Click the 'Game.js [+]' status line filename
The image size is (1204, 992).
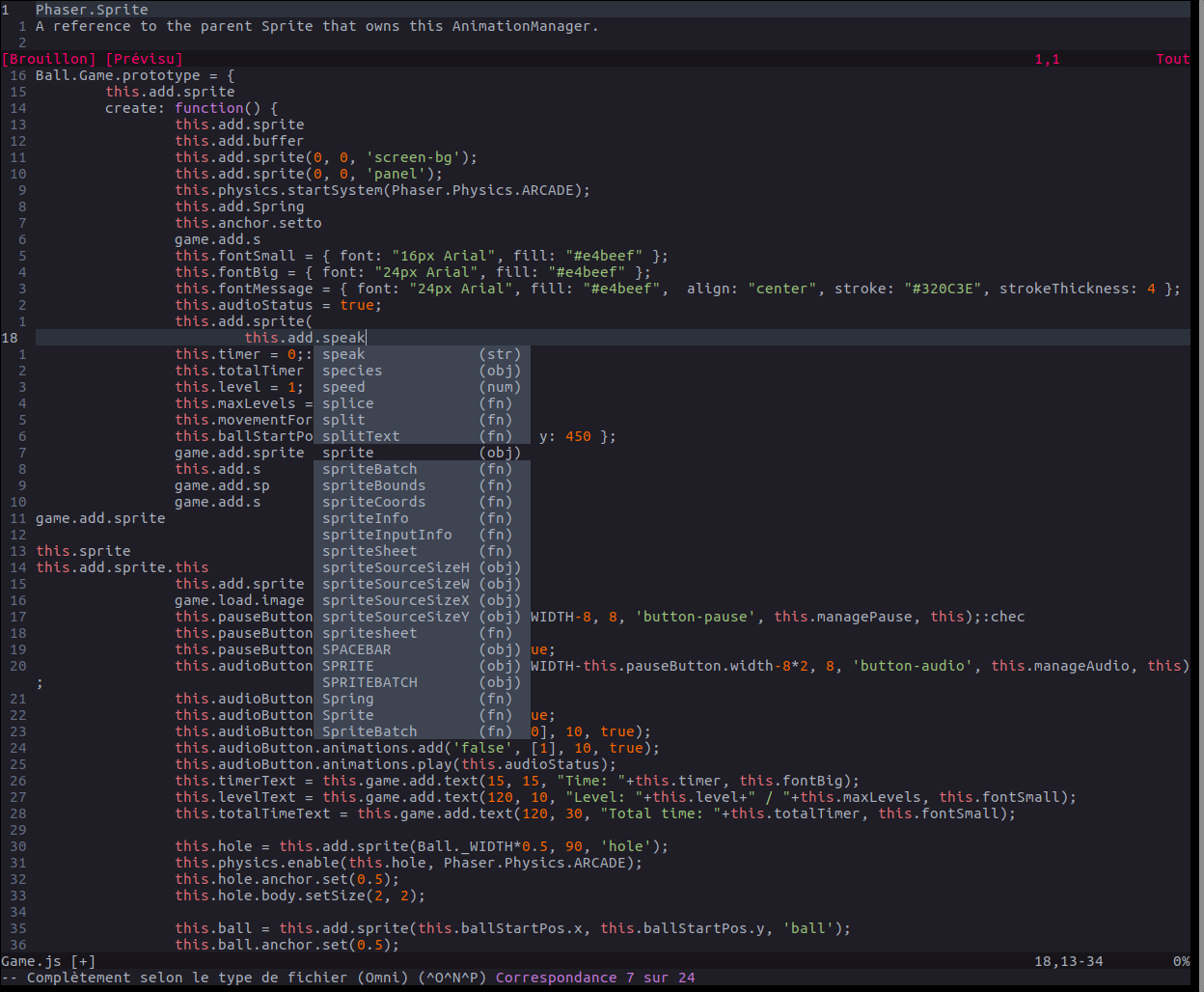(x=48, y=961)
